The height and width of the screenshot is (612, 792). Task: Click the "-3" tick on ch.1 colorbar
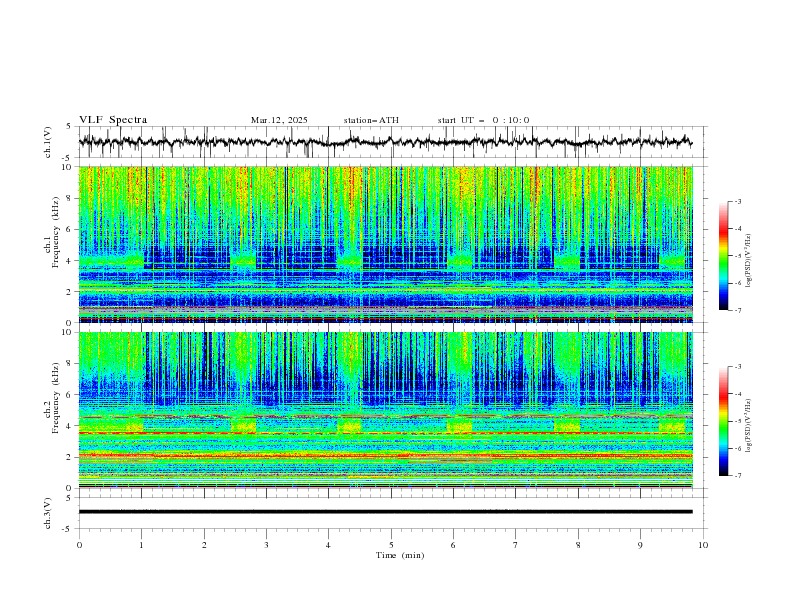click(x=737, y=201)
